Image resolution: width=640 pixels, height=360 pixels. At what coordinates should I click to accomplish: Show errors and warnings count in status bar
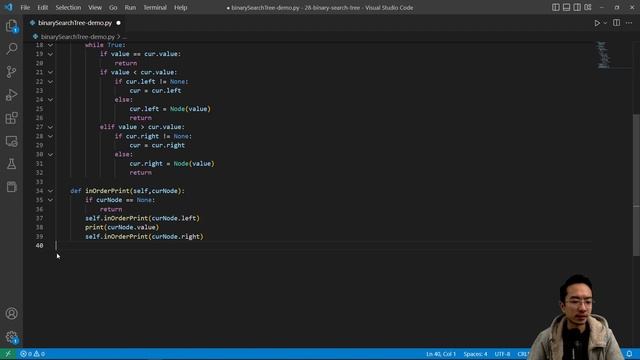pyautogui.click(x=32, y=354)
